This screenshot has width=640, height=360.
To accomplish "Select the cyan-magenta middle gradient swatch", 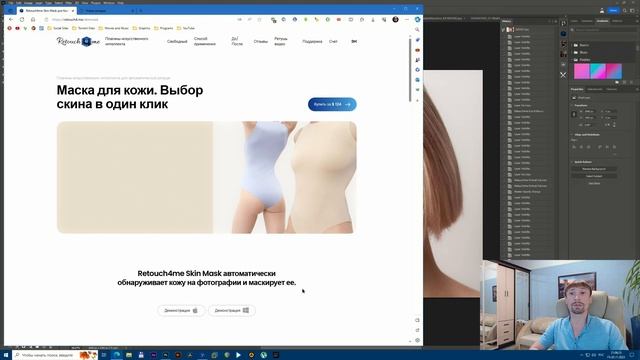I will (598, 71).
